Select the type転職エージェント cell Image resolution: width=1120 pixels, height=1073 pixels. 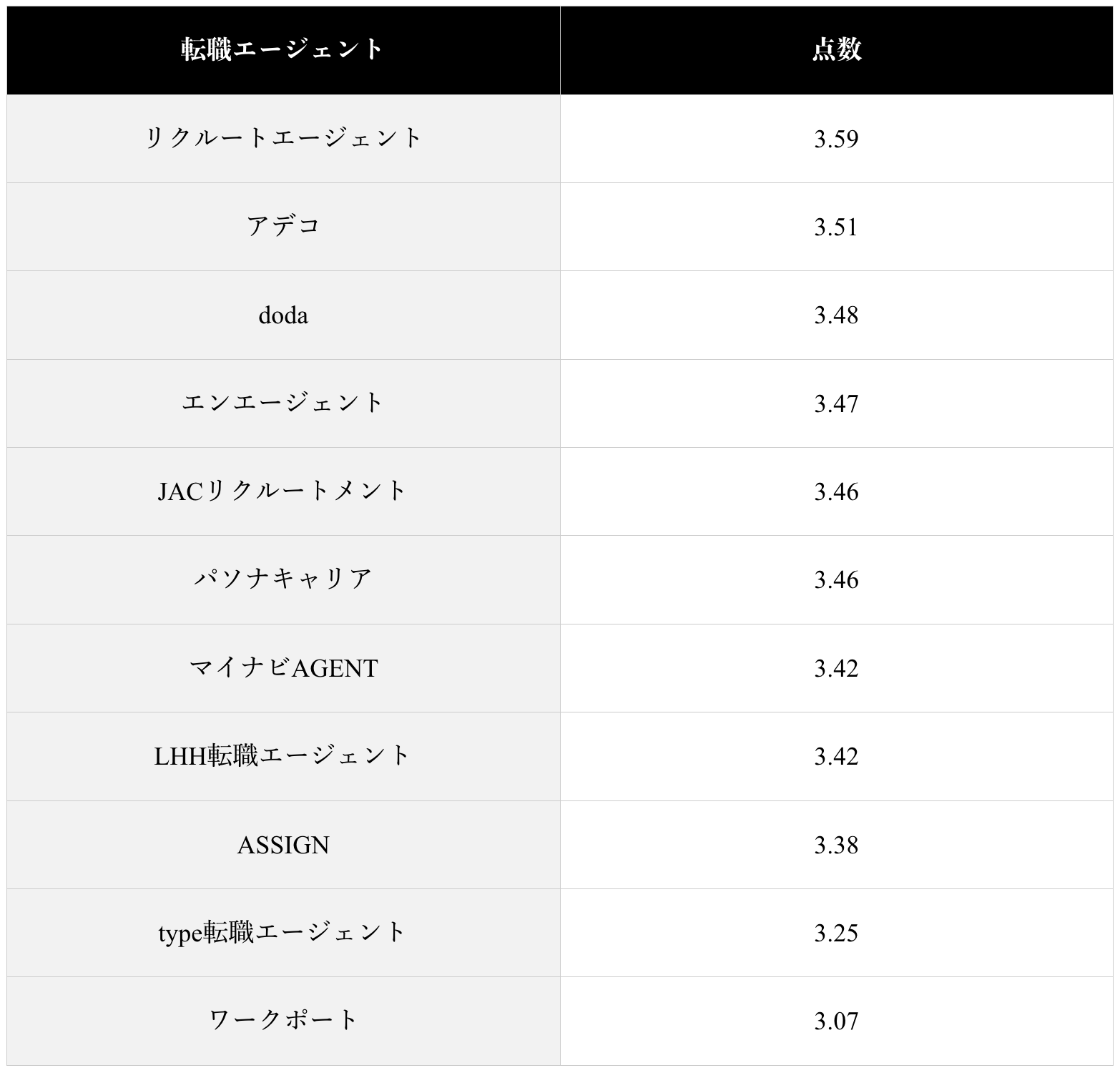coord(283,933)
